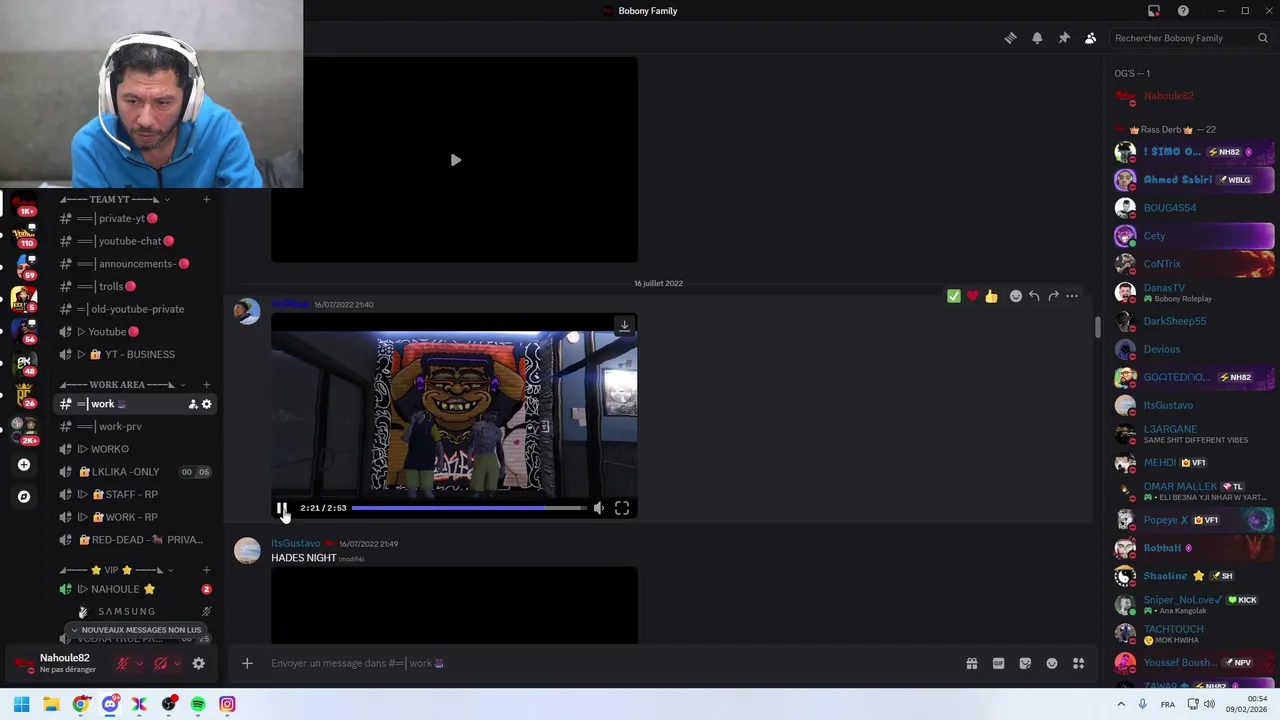
Task: Add thumbs up reaction to message
Action: (x=991, y=296)
